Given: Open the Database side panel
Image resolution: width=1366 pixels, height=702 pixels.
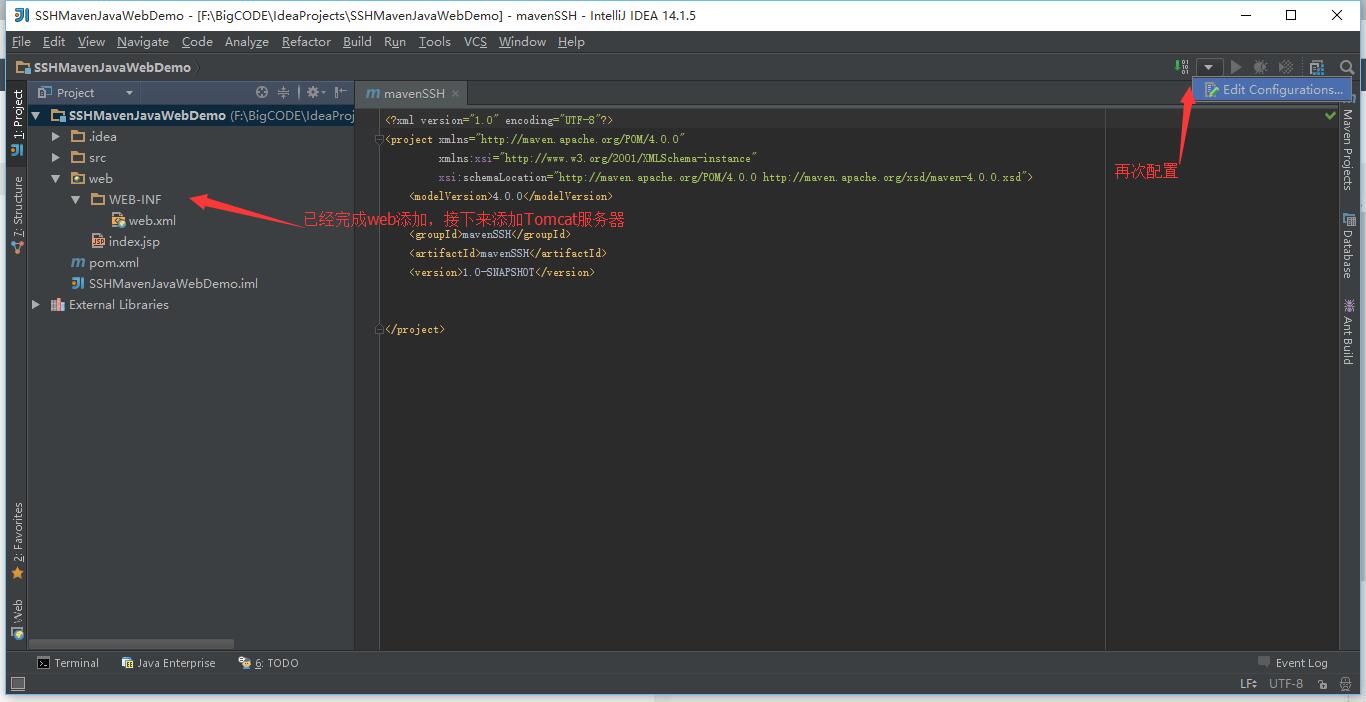Looking at the screenshot, I should pos(1349,245).
